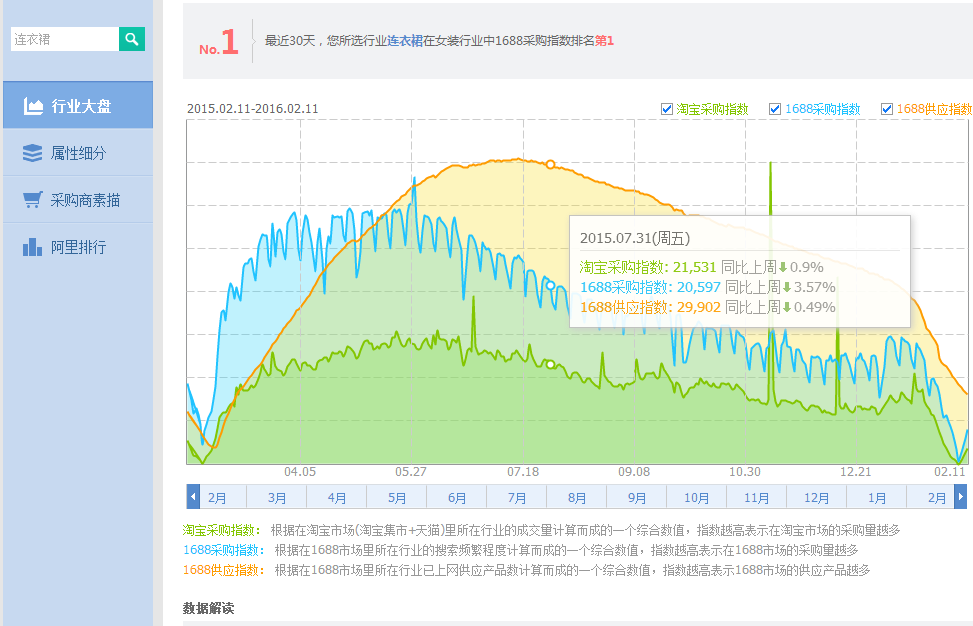Open the 阿里排行 menu item
The image size is (973, 626).
point(78,247)
